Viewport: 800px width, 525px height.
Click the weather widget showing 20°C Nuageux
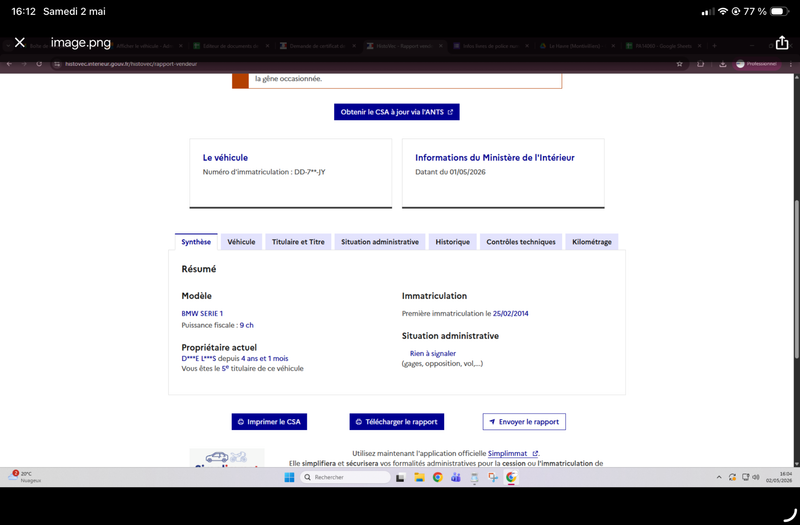[x=24, y=477]
